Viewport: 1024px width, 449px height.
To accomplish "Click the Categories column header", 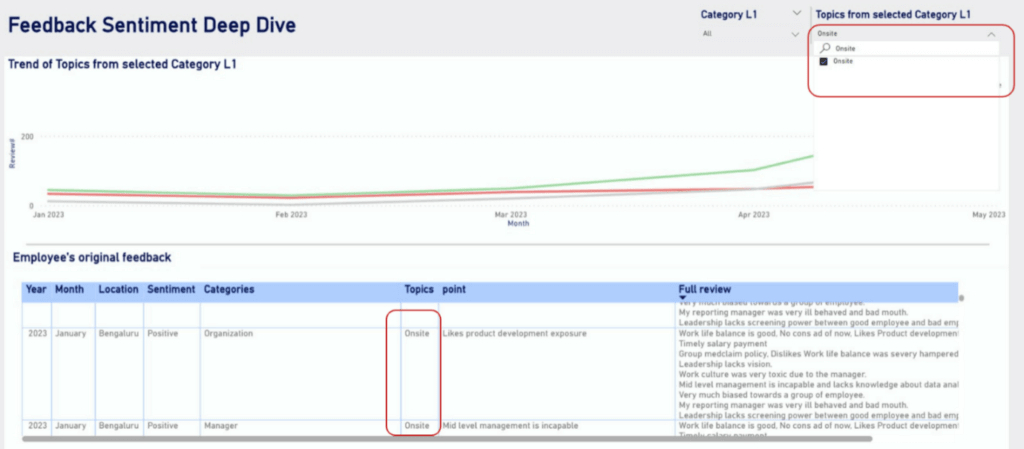I will (x=229, y=289).
